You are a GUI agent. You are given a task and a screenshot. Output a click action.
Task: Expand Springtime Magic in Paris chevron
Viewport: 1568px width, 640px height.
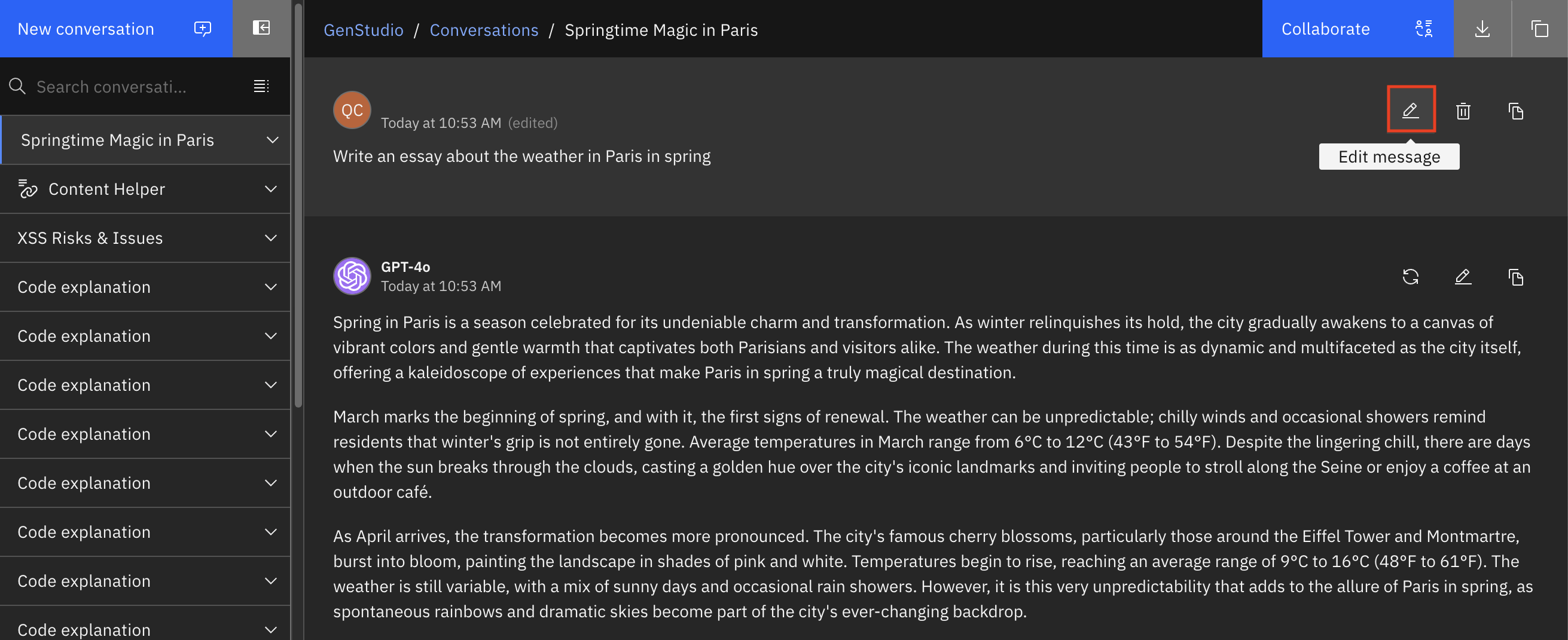tap(272, 140)
